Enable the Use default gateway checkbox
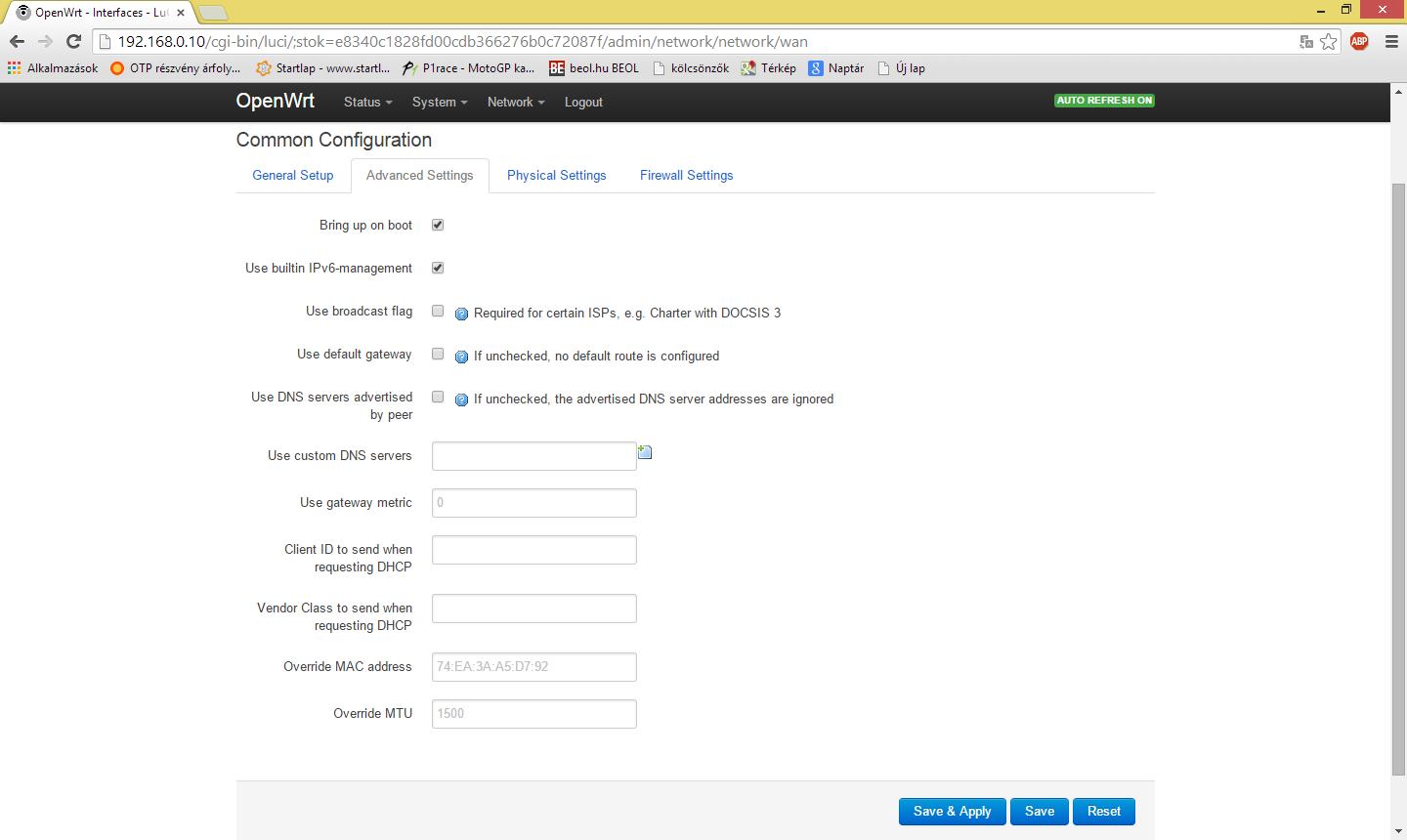The width and height of the screenshot is (1407, 840). coord(438,354)
